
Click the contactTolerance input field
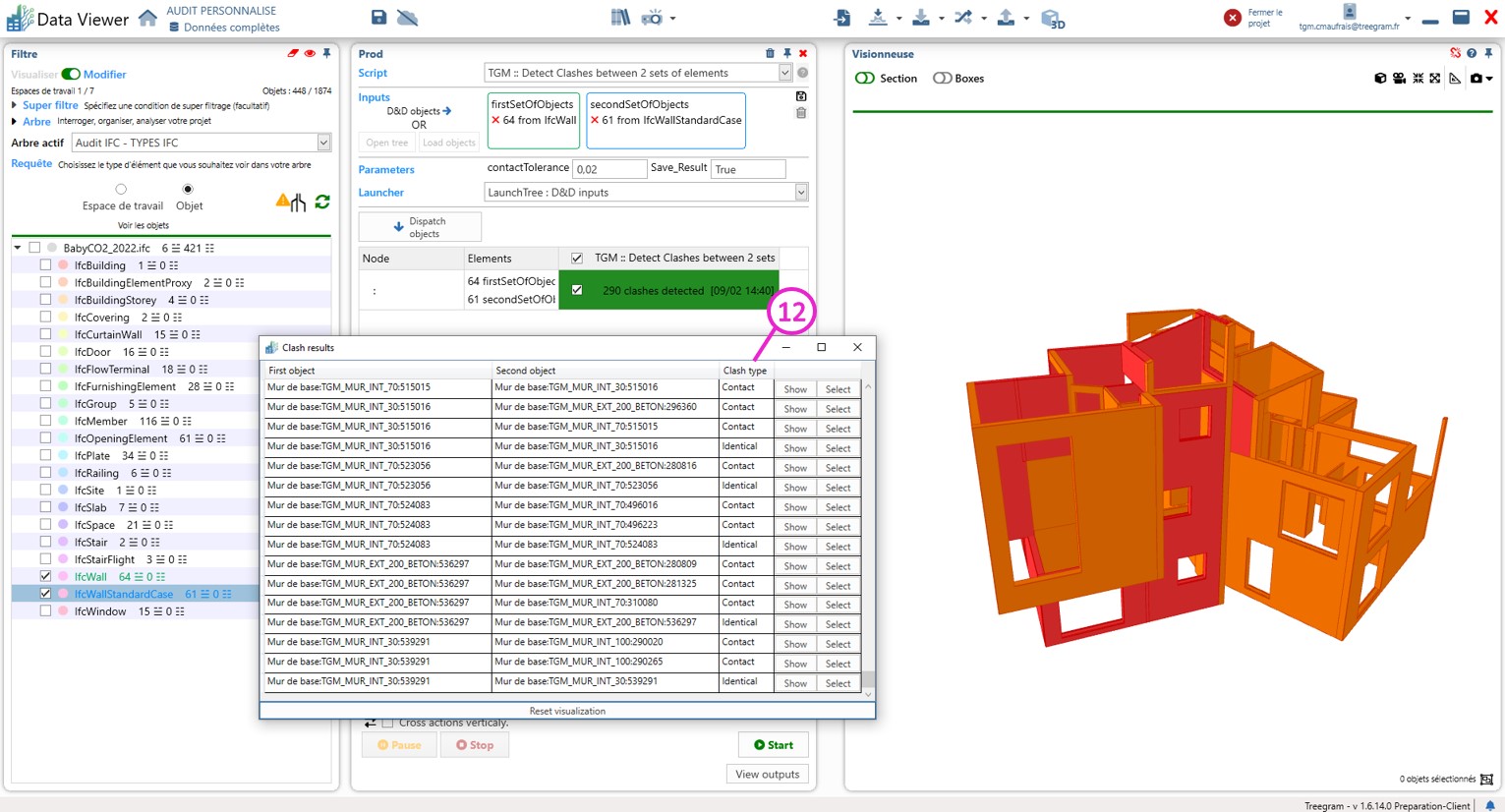coord(608,169)
